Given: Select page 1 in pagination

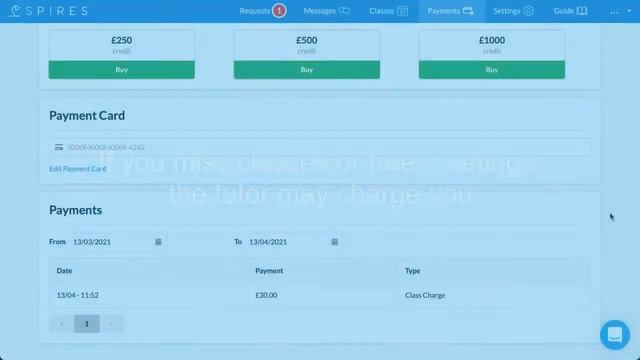Looking at the screenshot, I should (87, 324).
